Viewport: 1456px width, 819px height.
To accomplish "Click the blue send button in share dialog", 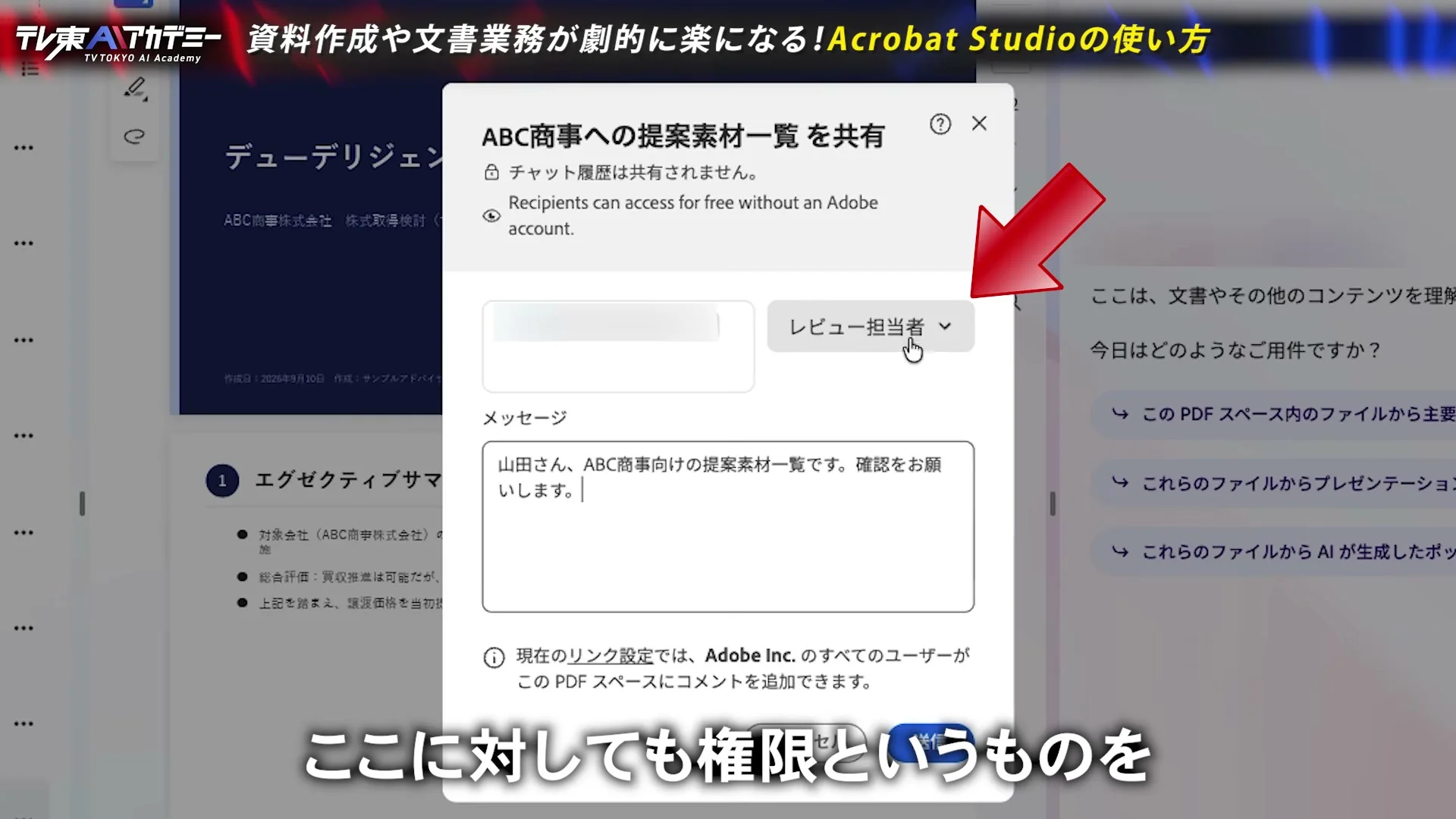I will 930,742.
